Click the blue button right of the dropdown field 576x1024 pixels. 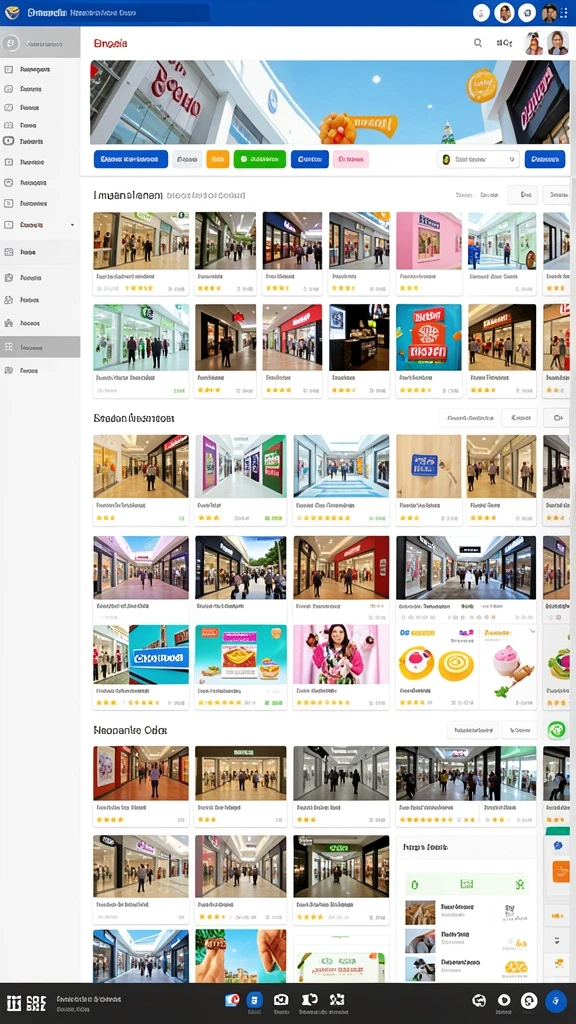(545, 159)
